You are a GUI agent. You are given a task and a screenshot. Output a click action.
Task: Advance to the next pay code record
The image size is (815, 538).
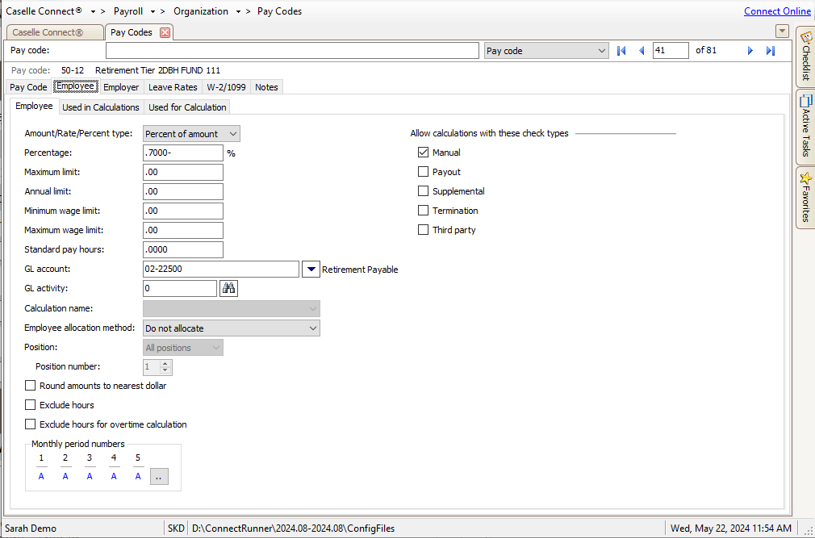pyautogui.click(x=750, y=51)
